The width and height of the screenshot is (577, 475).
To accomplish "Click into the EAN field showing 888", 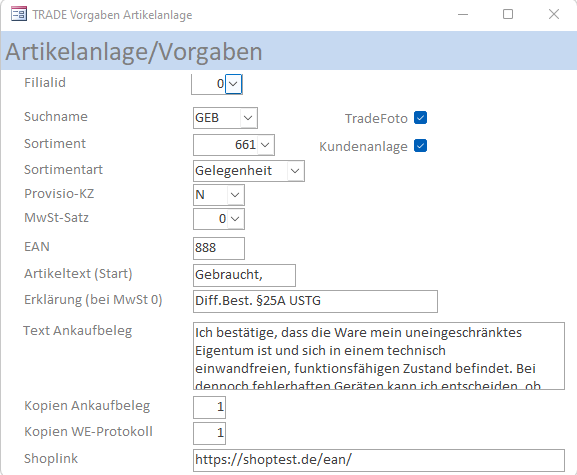I will [x=219, y=248].
